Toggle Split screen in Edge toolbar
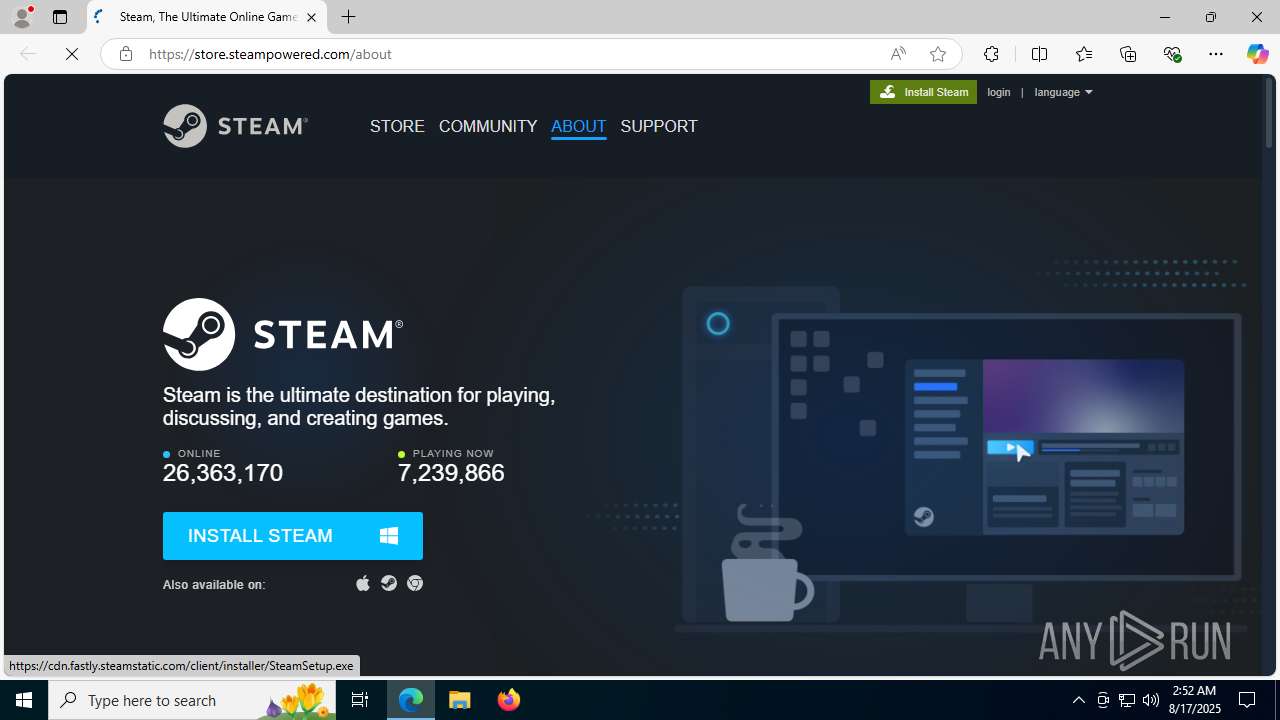The height and width of the screenshot is (720, 1280). 1039,54
